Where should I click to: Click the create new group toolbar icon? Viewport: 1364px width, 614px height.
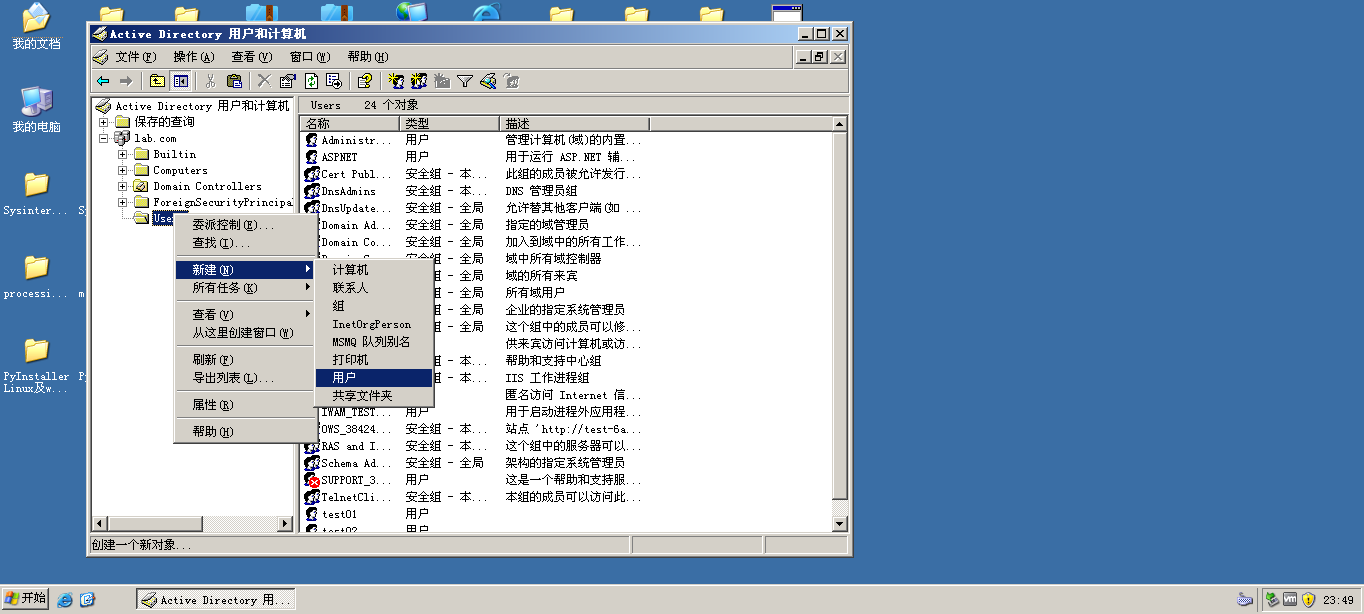click(x=419, y=81)
